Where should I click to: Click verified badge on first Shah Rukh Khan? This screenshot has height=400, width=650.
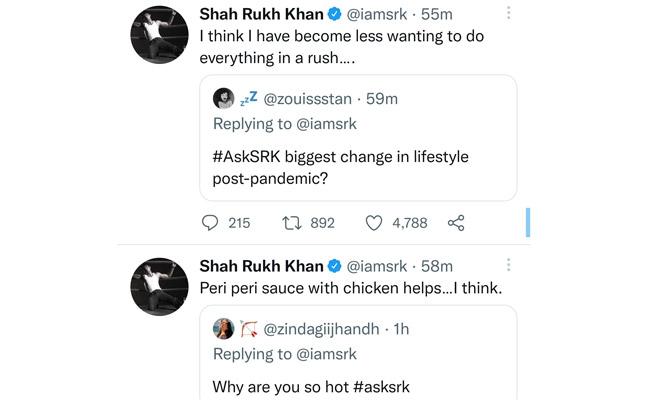[335, 15]
